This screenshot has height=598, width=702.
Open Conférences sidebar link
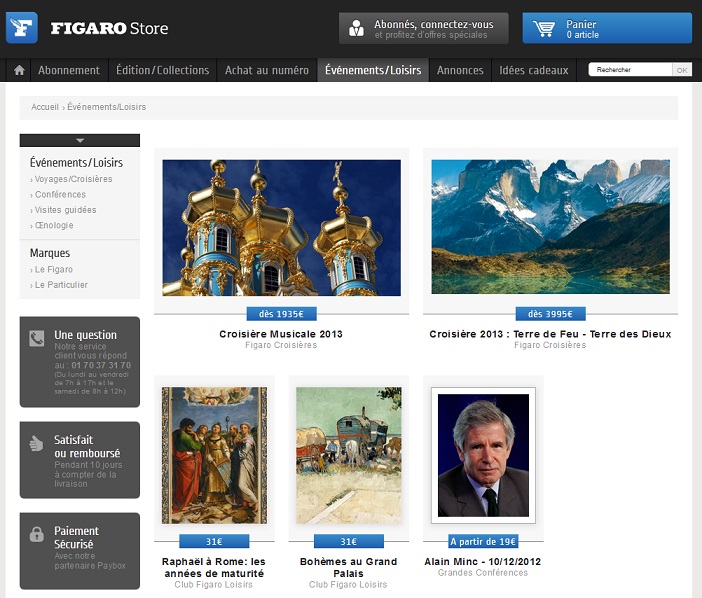click(60, 194)
